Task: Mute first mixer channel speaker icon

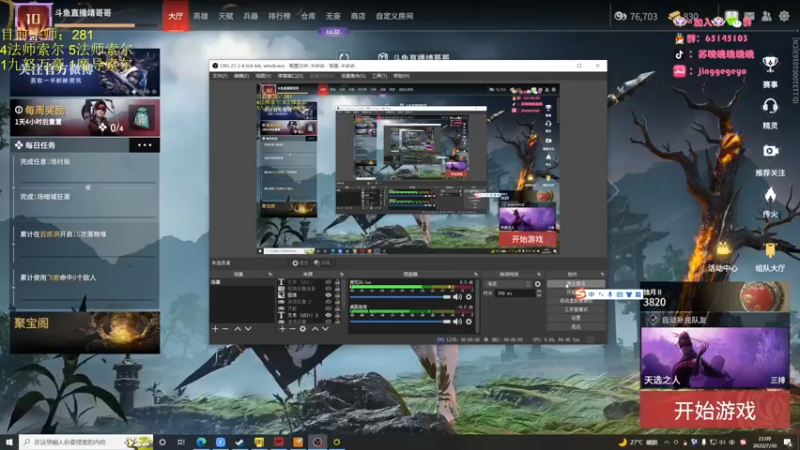Action: pyautogui.click(x=457, y=296)
